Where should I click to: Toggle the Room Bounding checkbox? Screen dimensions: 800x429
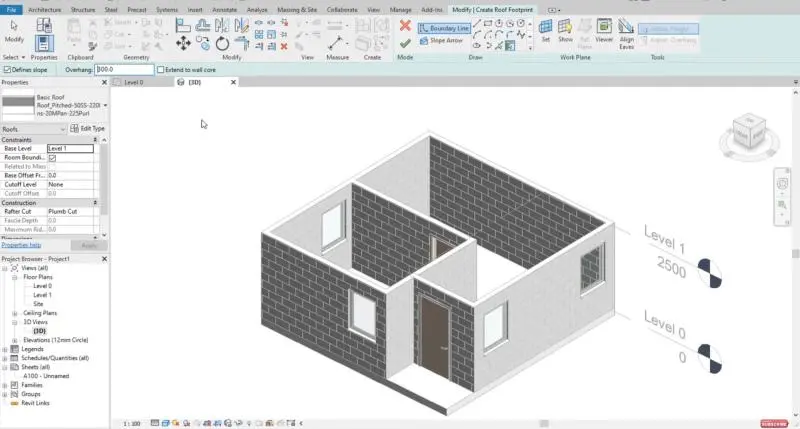pyautogui.click(x=52, y=158)
